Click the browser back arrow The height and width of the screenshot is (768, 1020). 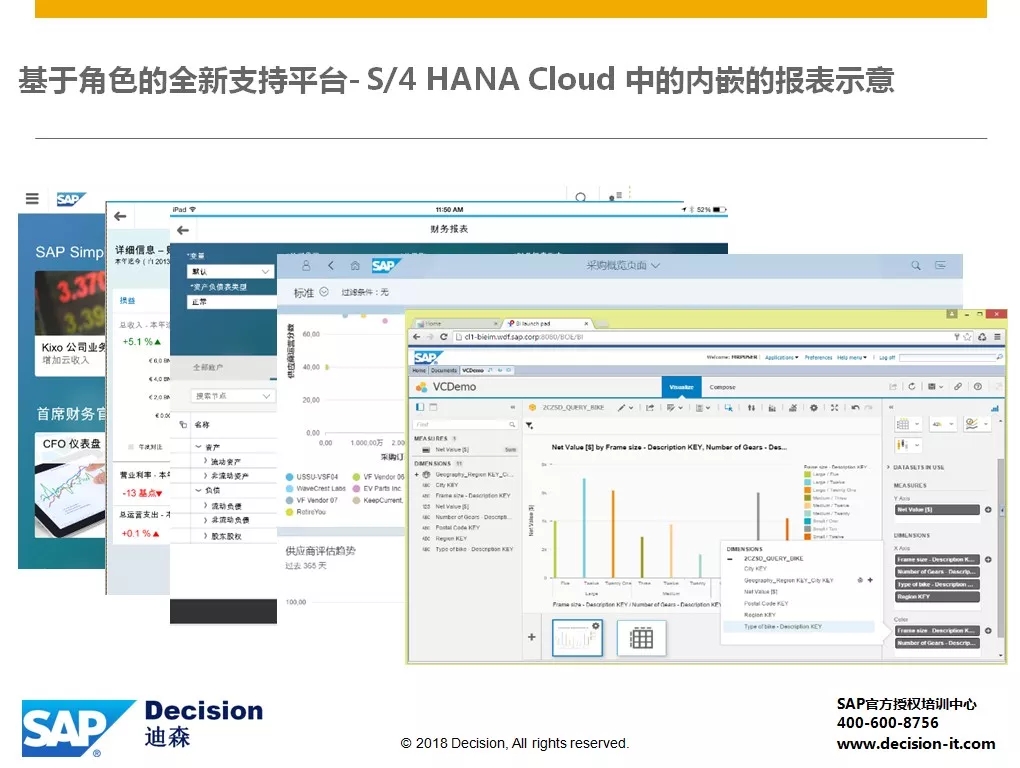[x=417, y=337]
